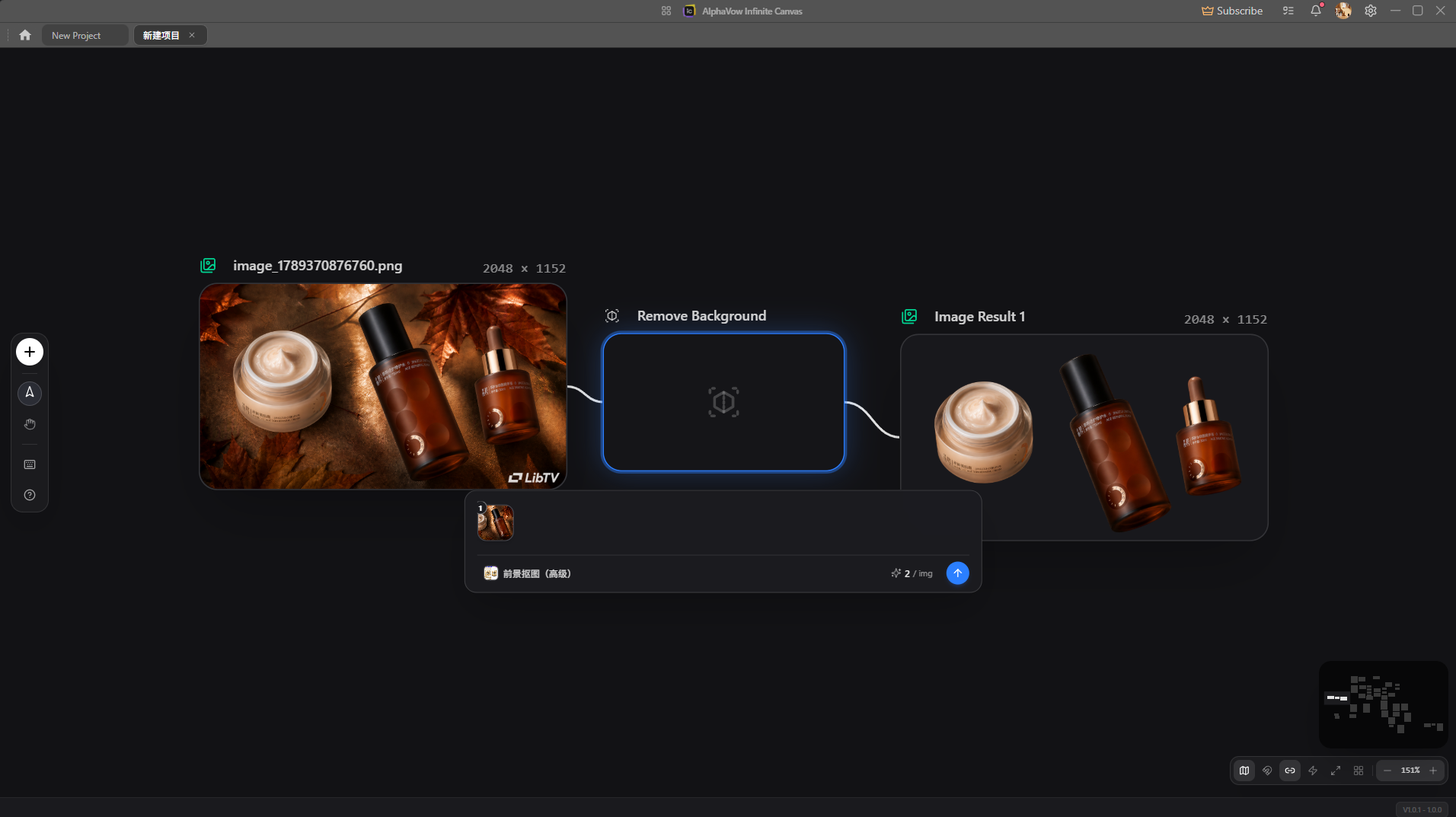Click the minimap overview panel
Image resolution: width=1456 pixels, height=817 pixels.
(1384, 704)
